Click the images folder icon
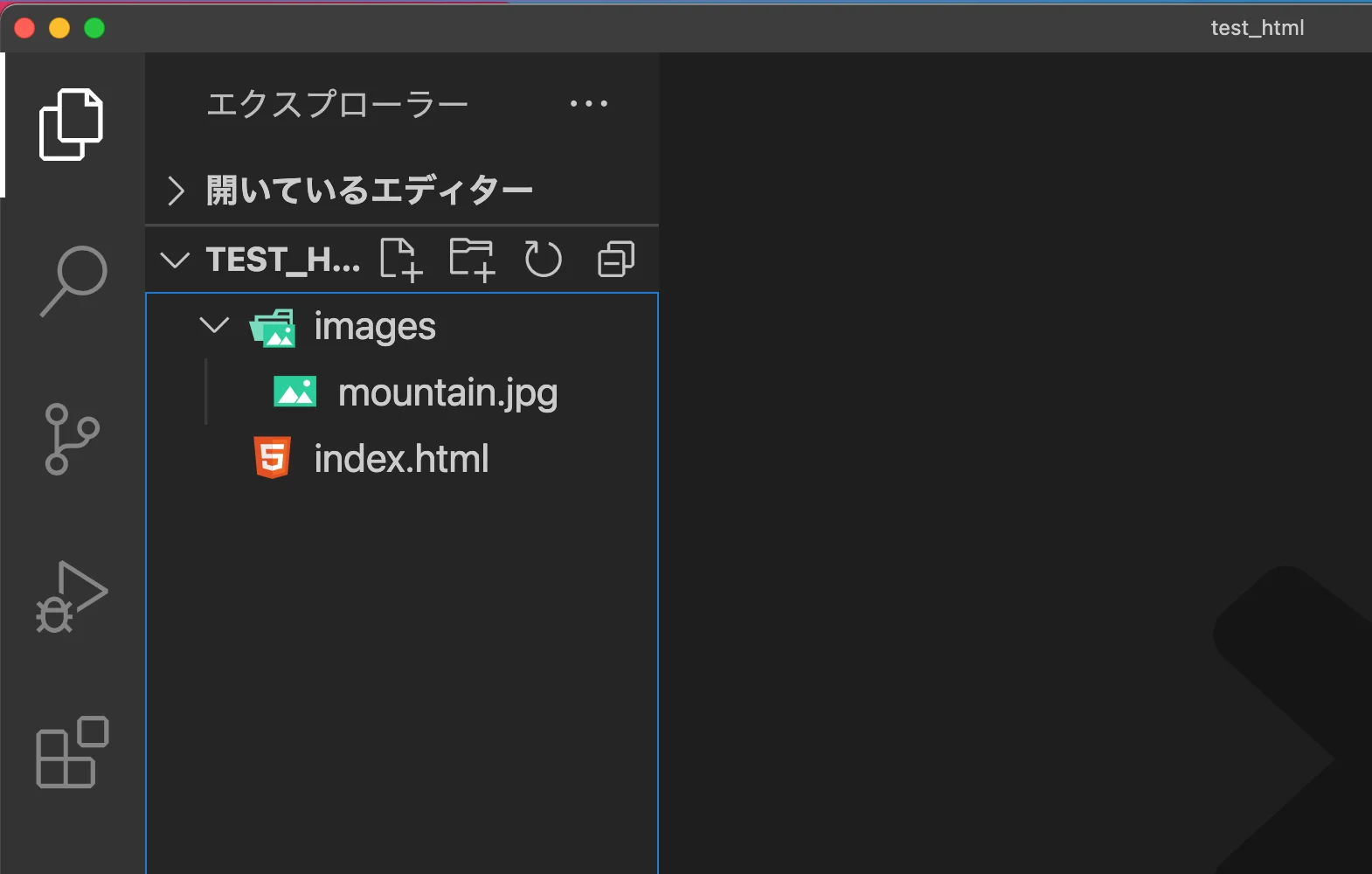The height and width of the screenshot is (874, 1372). click(x=273, y=328)
